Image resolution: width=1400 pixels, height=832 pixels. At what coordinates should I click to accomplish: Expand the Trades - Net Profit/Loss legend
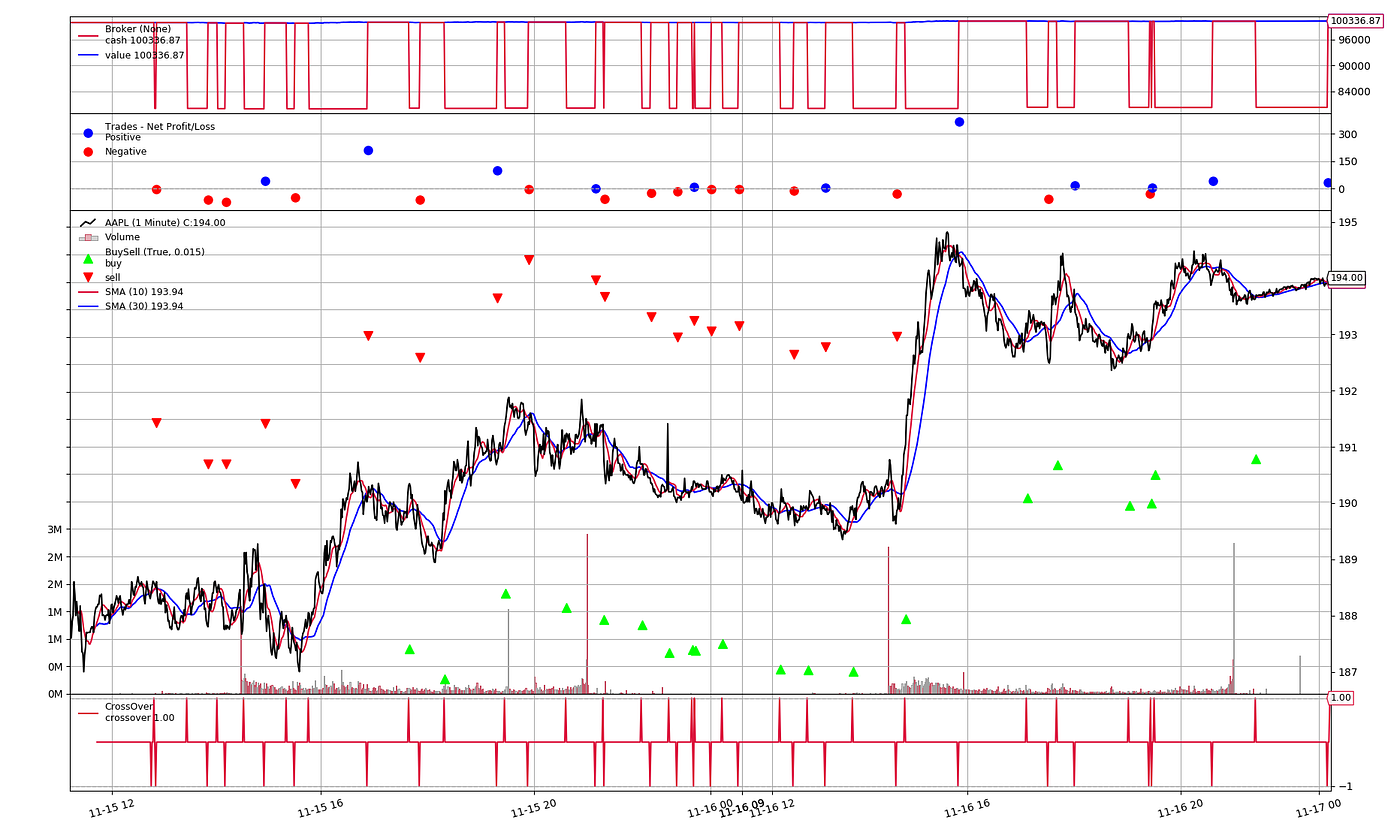pos(162,126)
